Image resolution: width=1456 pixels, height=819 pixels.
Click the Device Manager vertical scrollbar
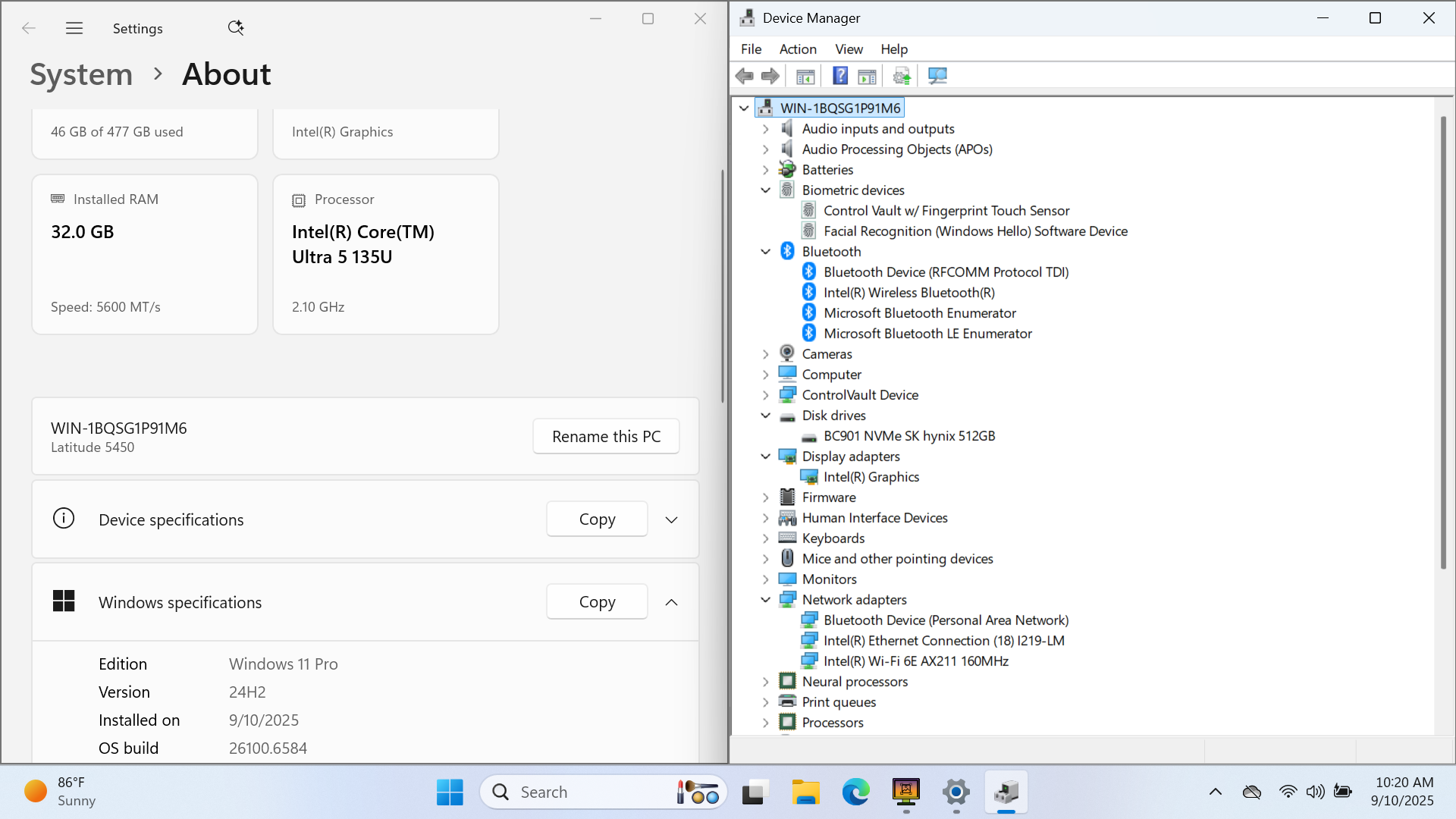[1443, 341]
